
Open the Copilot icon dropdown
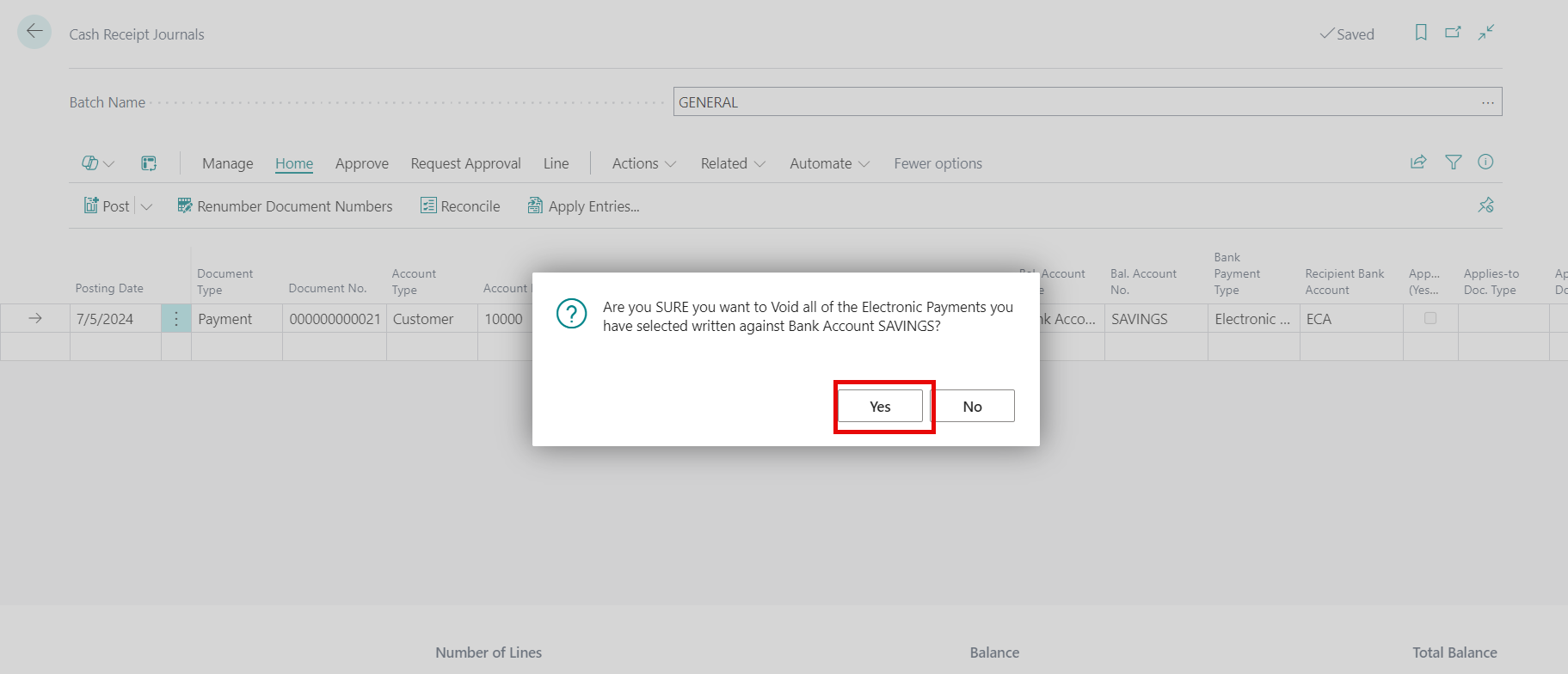point(98,163)
